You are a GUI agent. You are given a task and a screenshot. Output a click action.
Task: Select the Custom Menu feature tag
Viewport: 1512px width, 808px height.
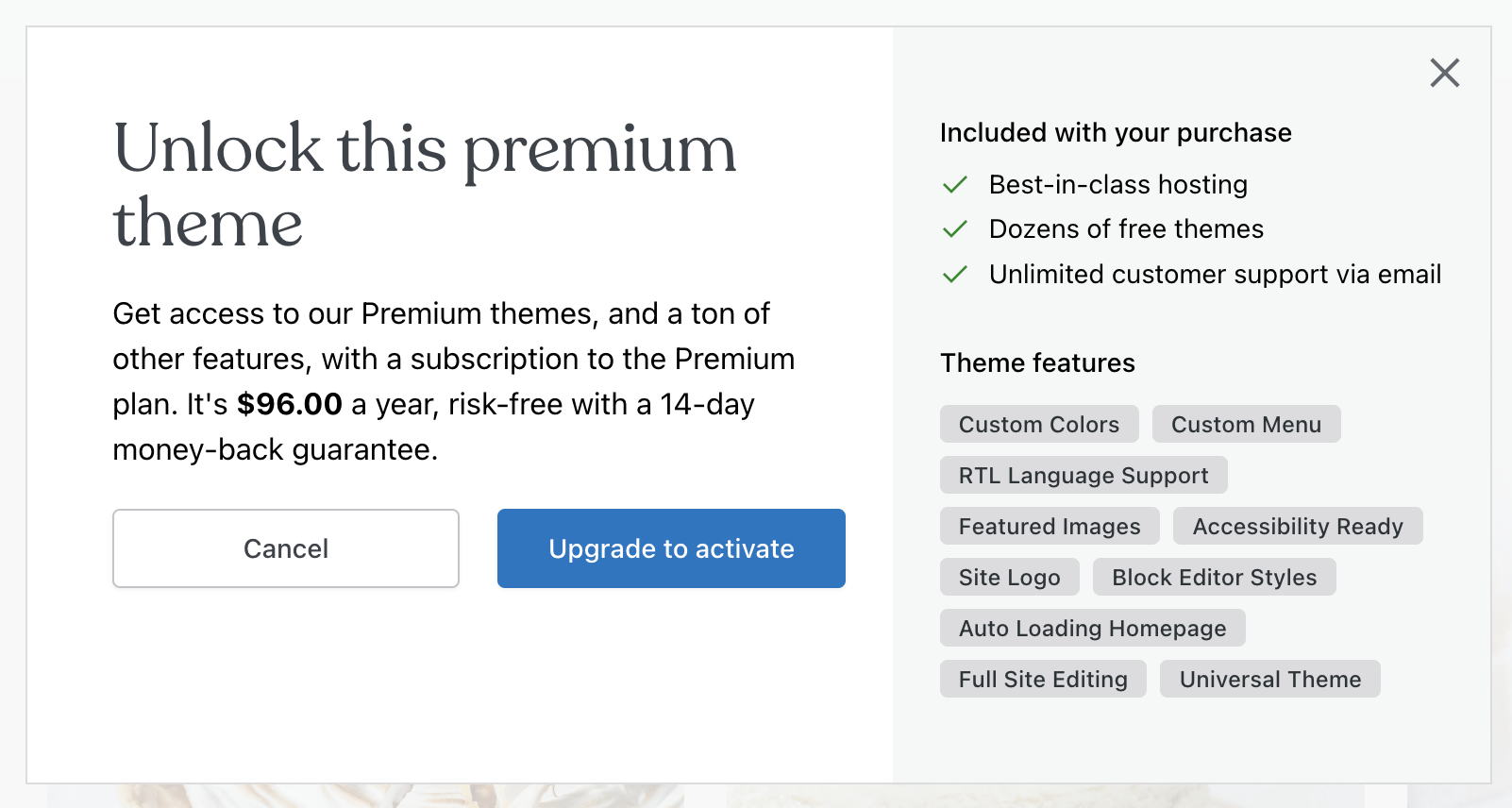(x=1246, y=424)
